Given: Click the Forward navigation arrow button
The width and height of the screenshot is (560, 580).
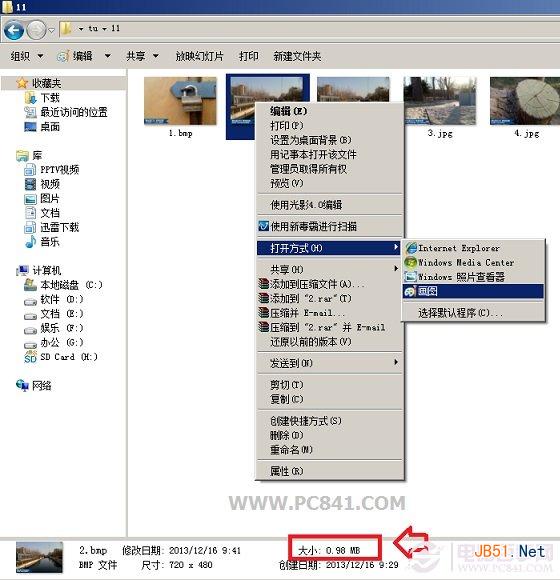Looking at the screenshot, I should tap(36, 30).
